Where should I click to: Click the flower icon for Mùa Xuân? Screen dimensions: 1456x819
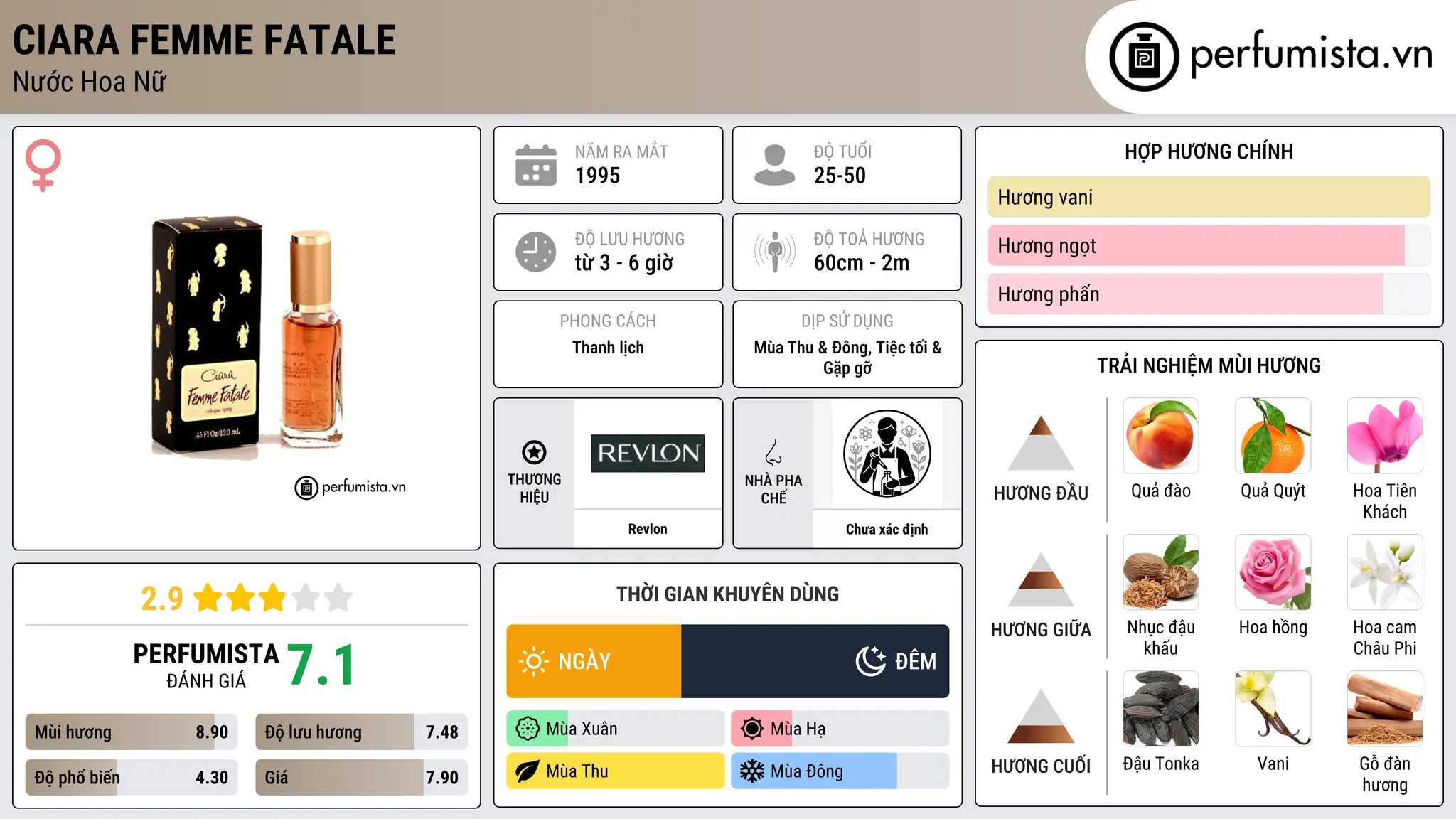pyautogui.click(x=528, y=729)
